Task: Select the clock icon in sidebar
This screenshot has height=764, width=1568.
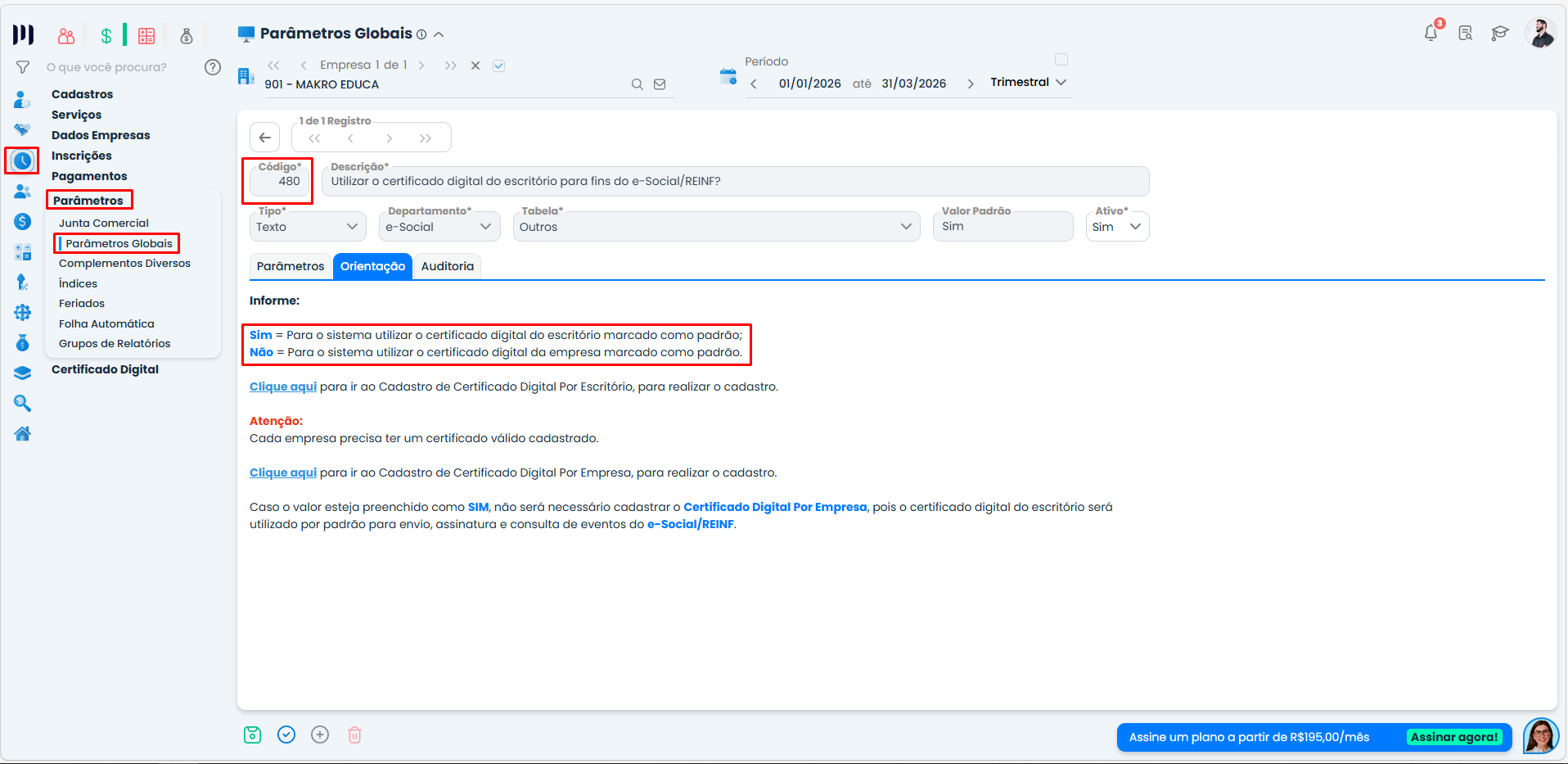Action: [22, 160]
